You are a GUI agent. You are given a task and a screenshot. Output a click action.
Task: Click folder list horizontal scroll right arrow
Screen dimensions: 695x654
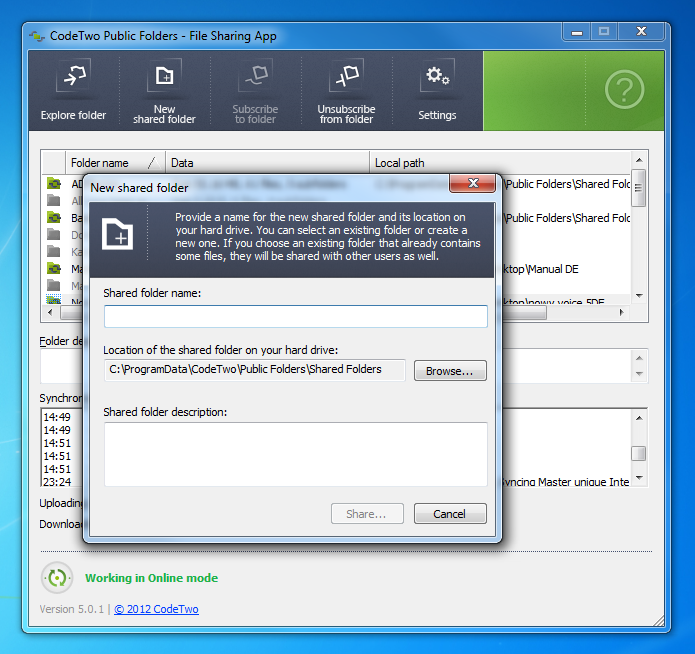coord(622,313)
